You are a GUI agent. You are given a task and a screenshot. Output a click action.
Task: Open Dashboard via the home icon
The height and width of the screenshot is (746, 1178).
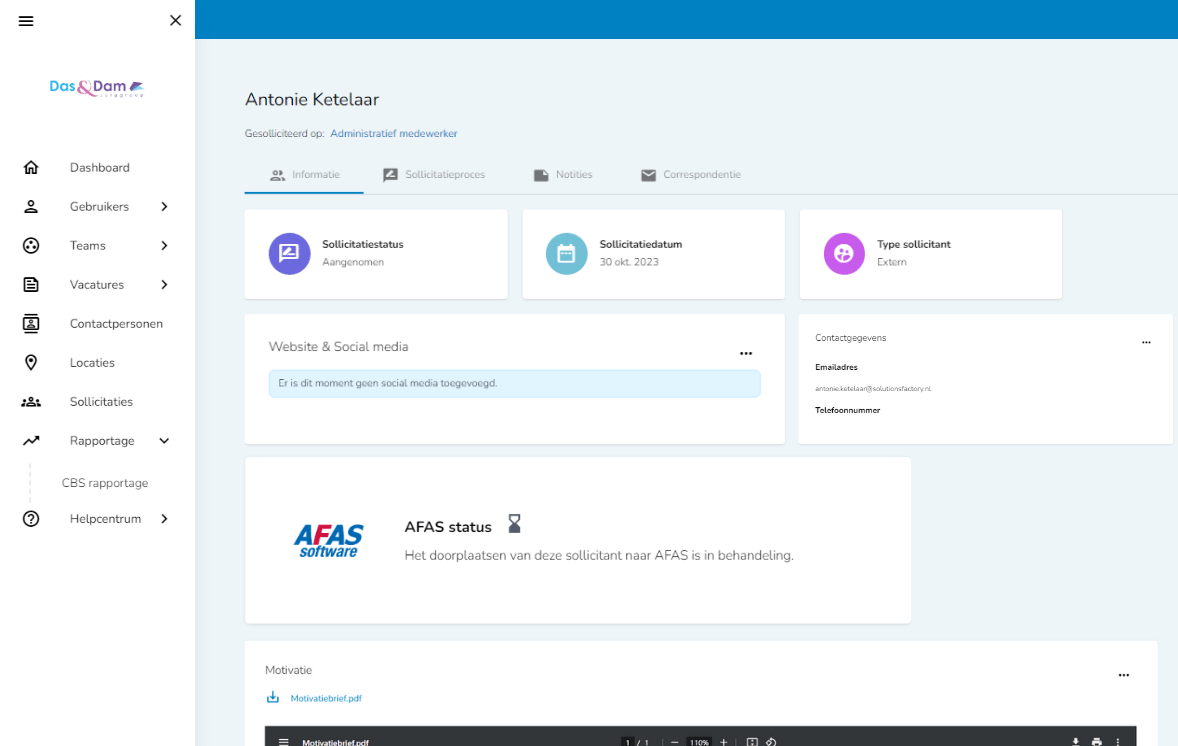(x=30, y=167)
